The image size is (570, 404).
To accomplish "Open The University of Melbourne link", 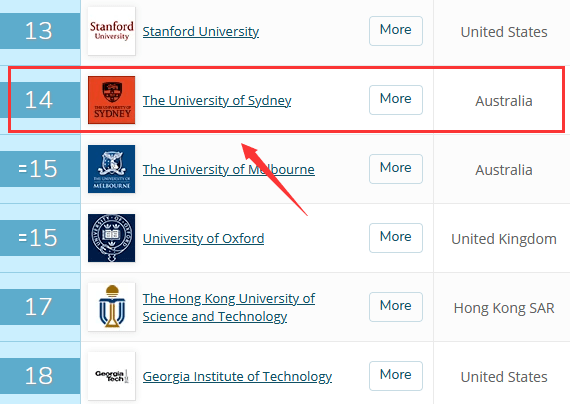I will 229,169.
